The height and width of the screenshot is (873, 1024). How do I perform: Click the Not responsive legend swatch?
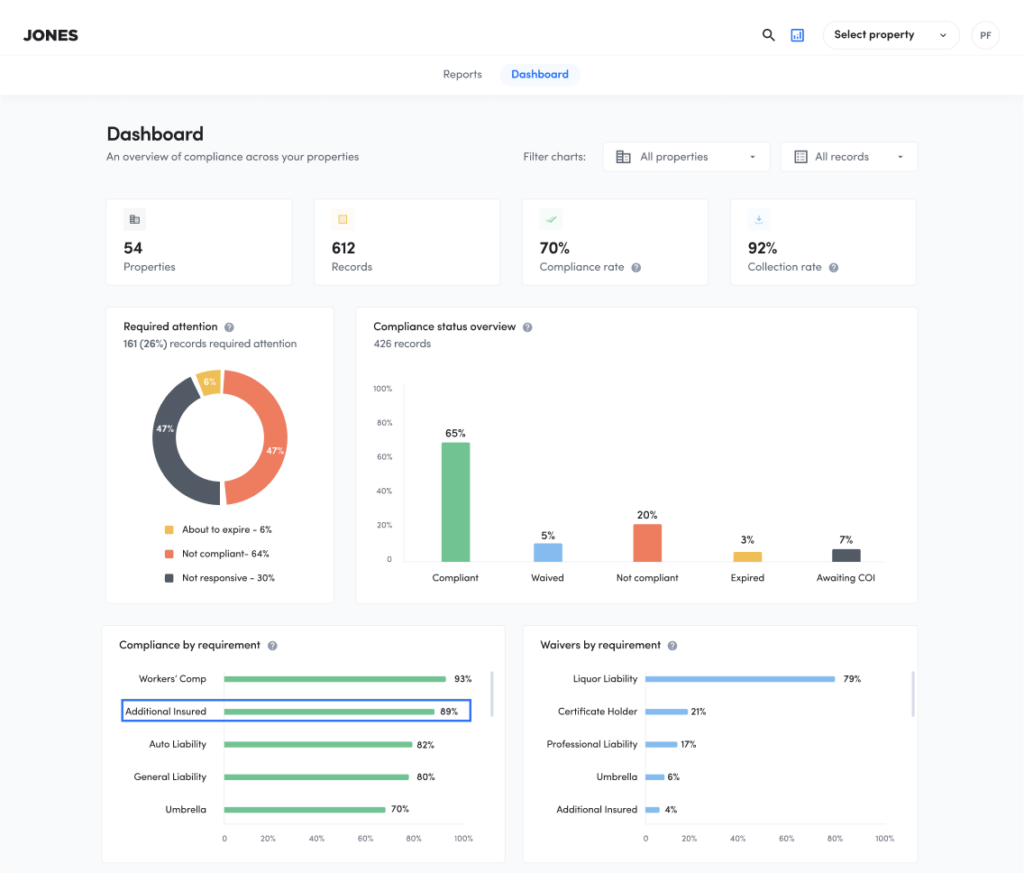point(169,578)
